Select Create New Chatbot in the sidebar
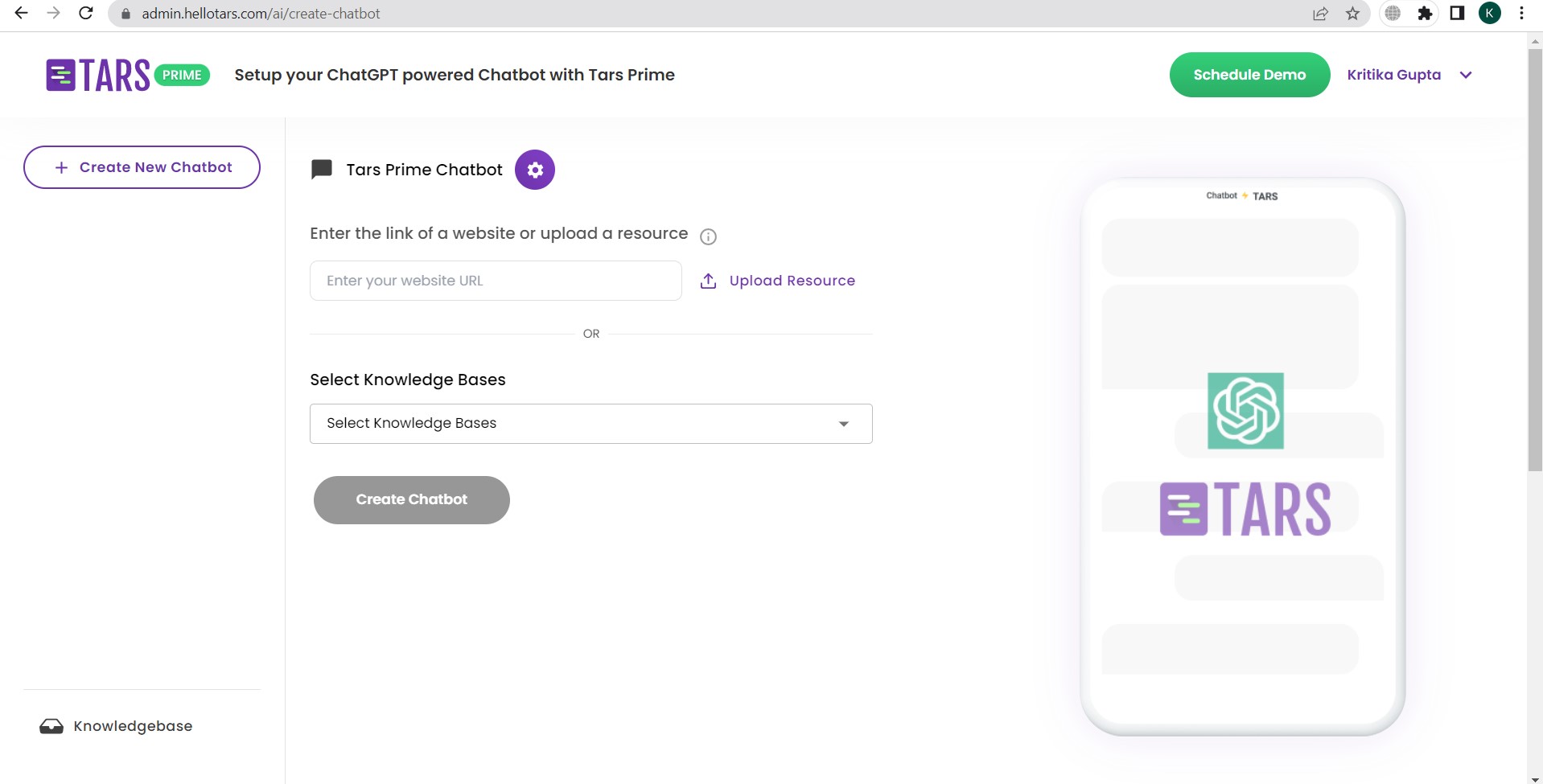Viewport: 1543px width, 784px height. point(142,166)
